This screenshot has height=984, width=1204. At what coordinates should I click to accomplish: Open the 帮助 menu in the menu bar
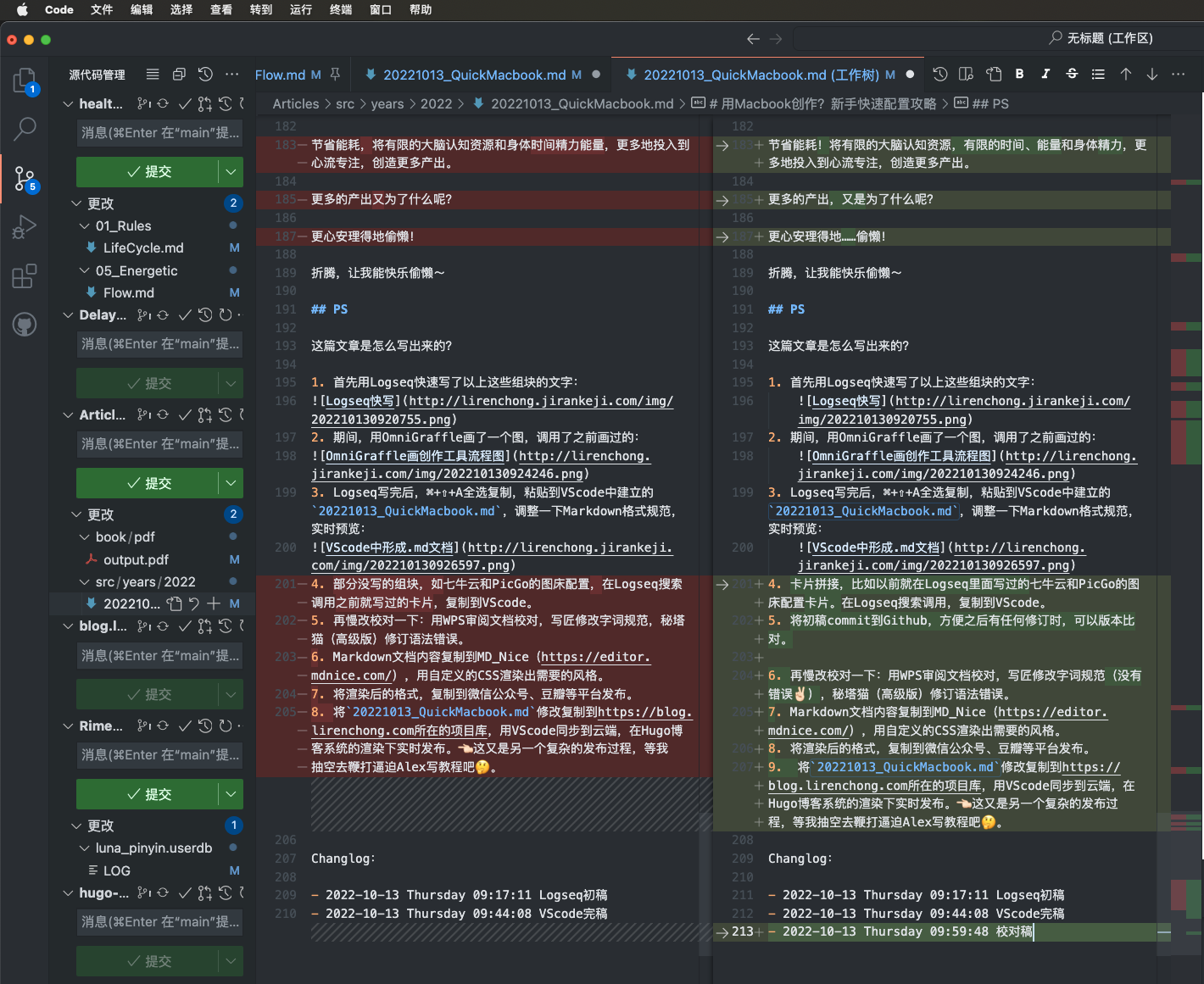(x=421, y=10)
